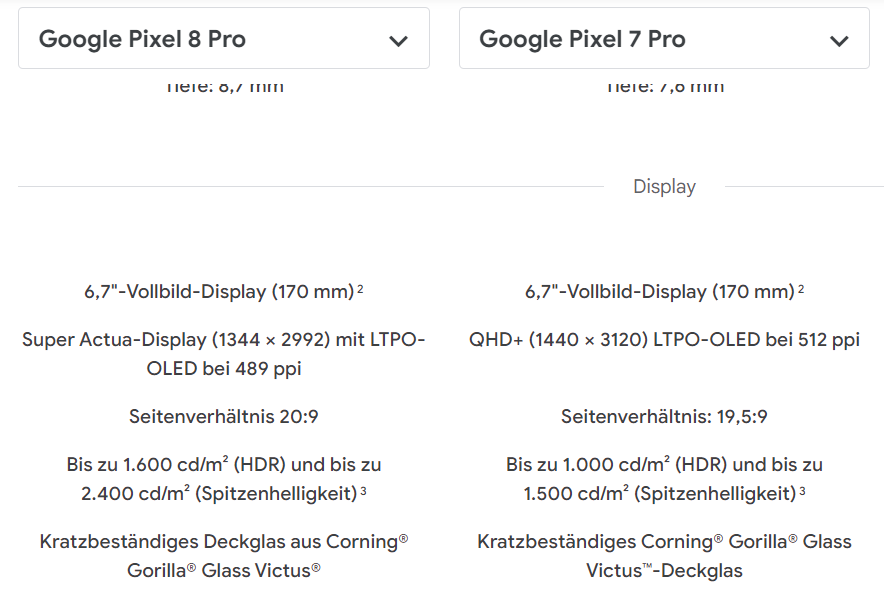This screenshot has width=884, height=592.
Task: Open the Google Pixel 7 Pro dropdown
Action: [664, 40]
